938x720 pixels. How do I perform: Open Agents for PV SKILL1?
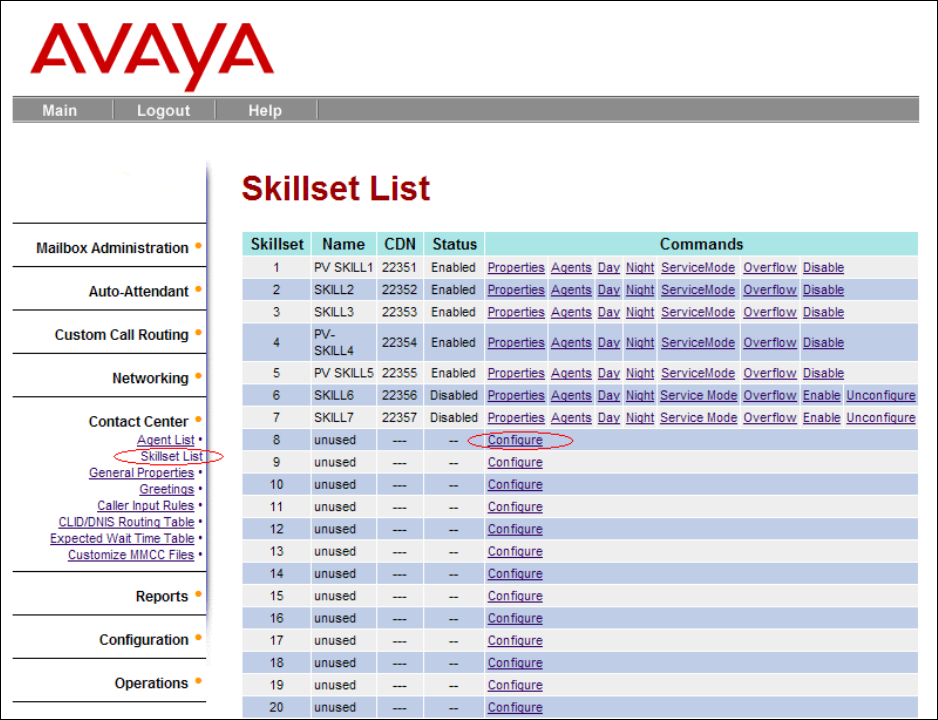(571, 268)
